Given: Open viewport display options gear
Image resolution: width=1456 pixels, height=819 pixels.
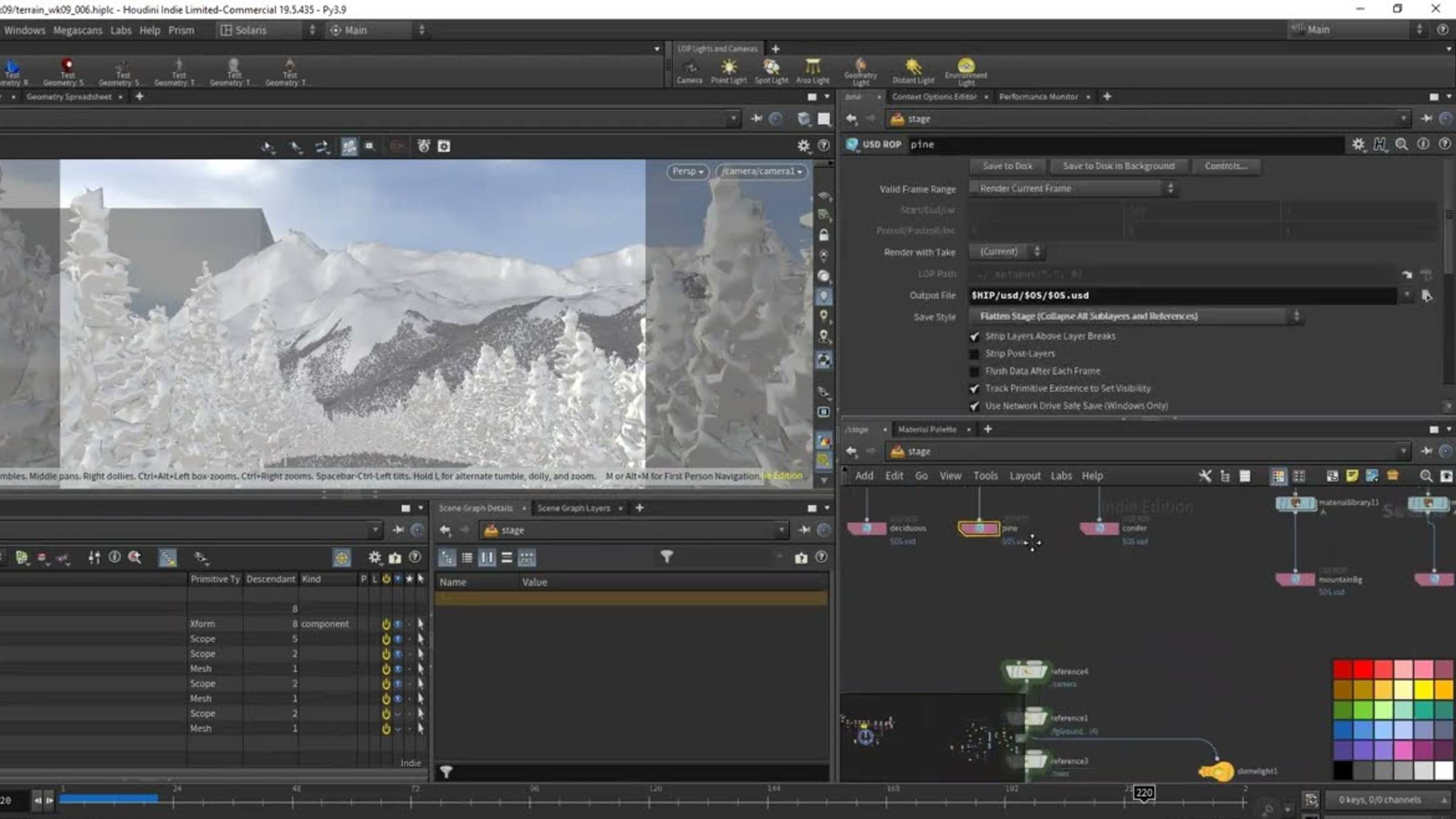Looking at the screenshot, I should (803, 146).
